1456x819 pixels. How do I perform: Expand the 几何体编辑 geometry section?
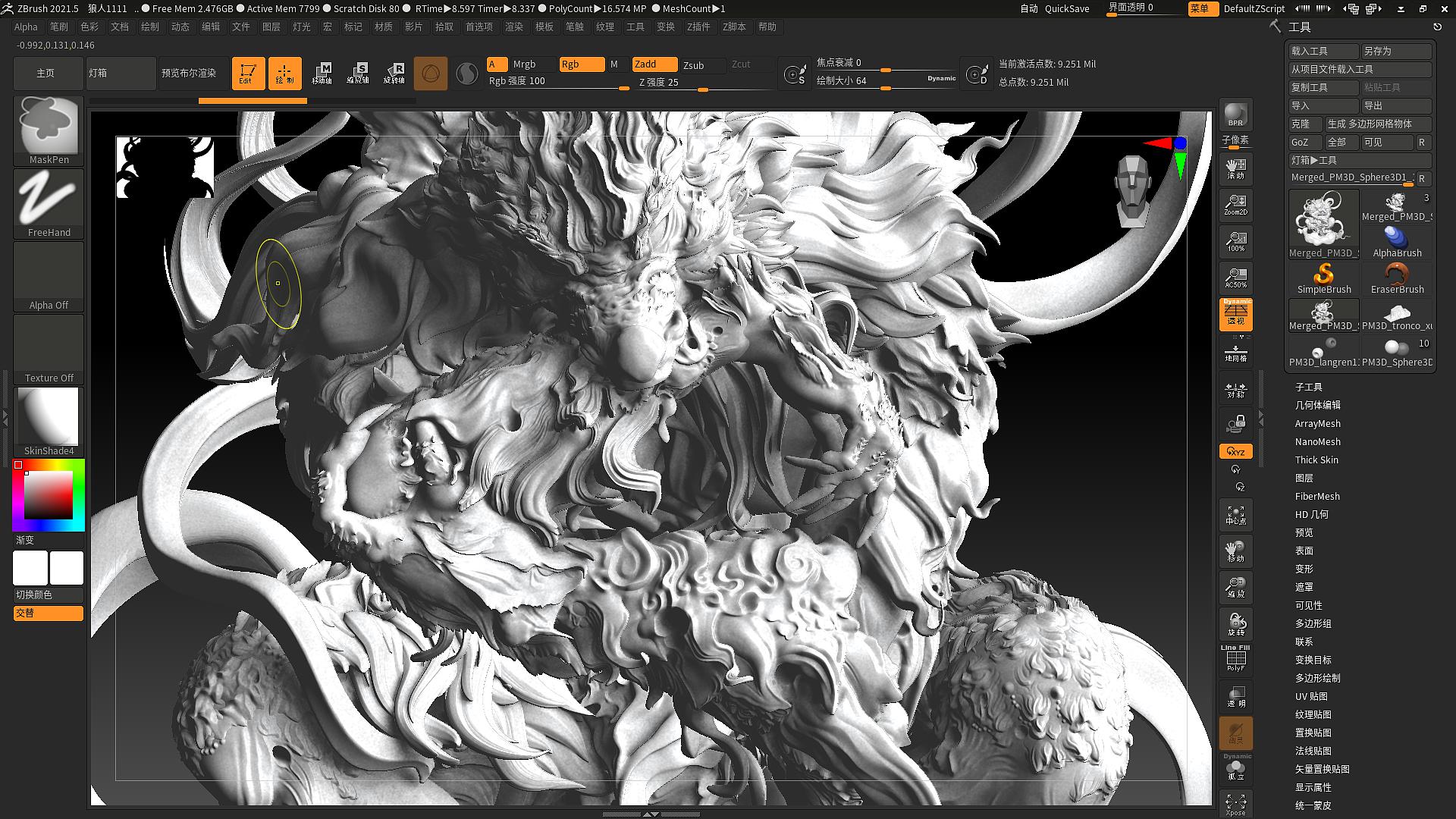(1318, 405)
